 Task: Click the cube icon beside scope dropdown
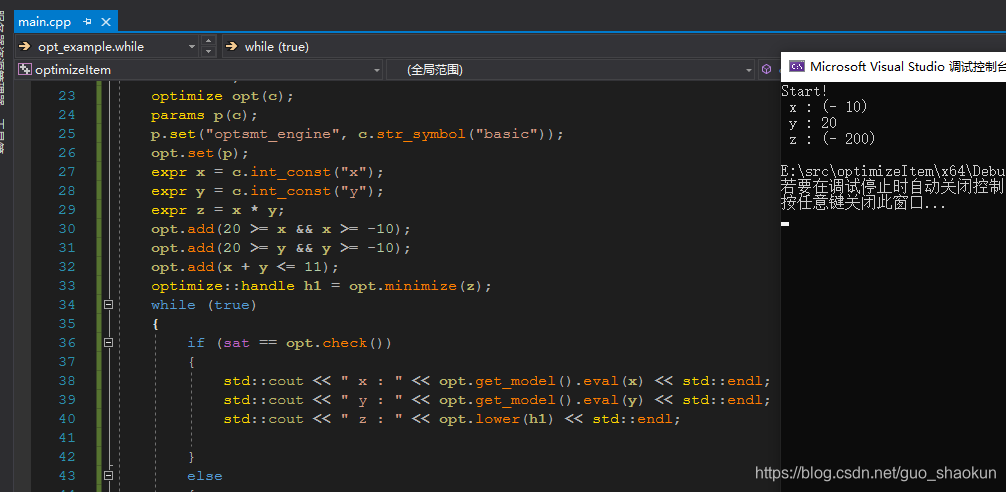tap(766, 69)
